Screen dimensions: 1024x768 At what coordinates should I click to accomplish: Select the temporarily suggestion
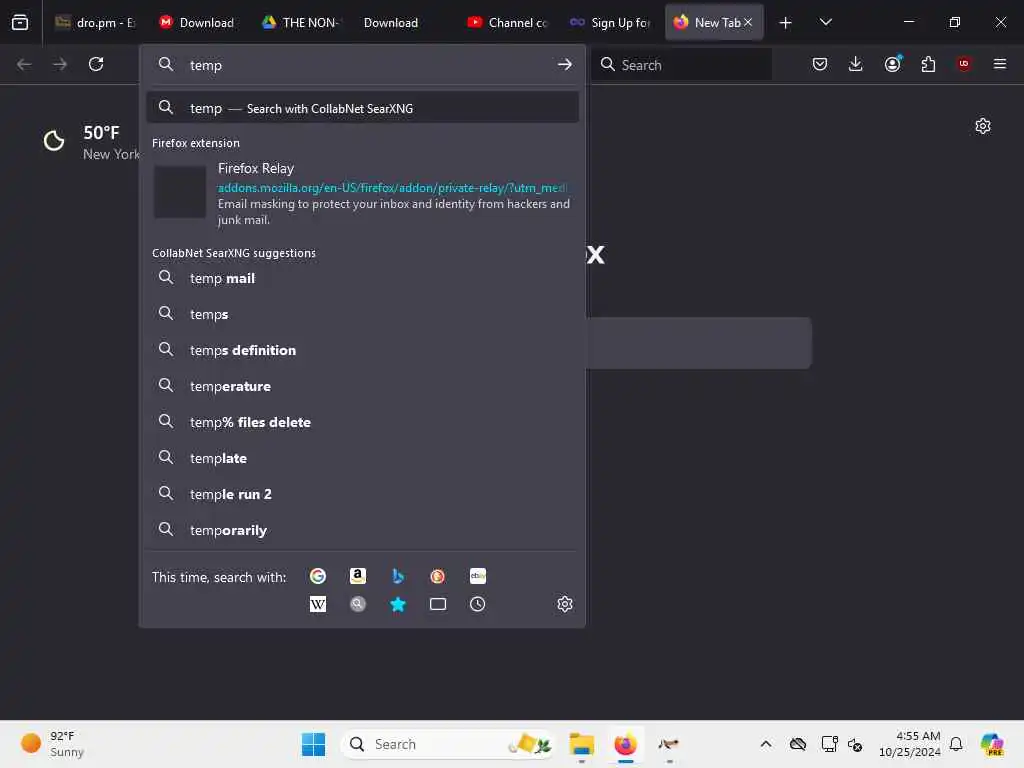(362, 530)
